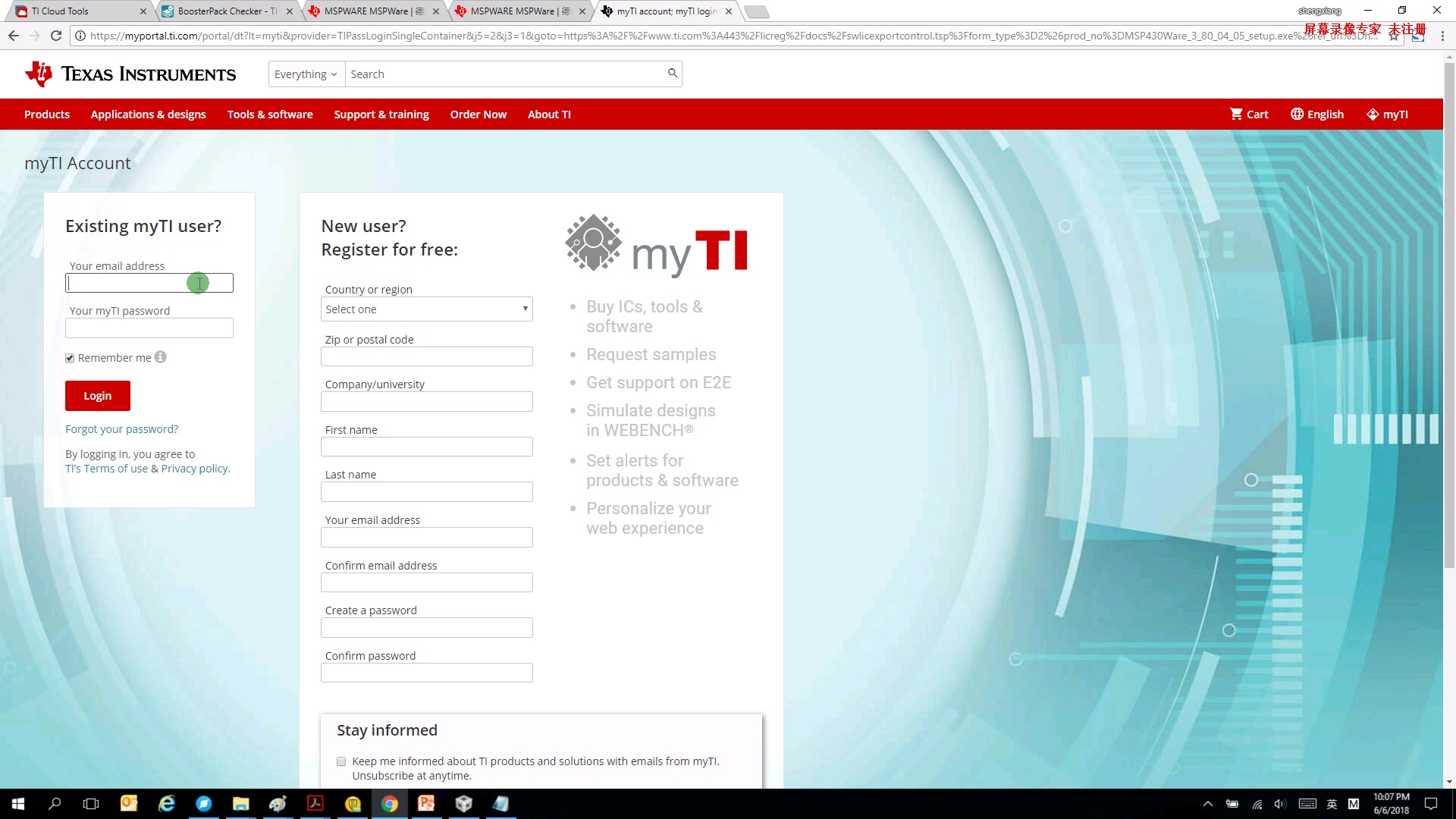Viewport: 1456px width, 819px height.
Task: Close the myTI account login tab
Action: tap(728, 11)
